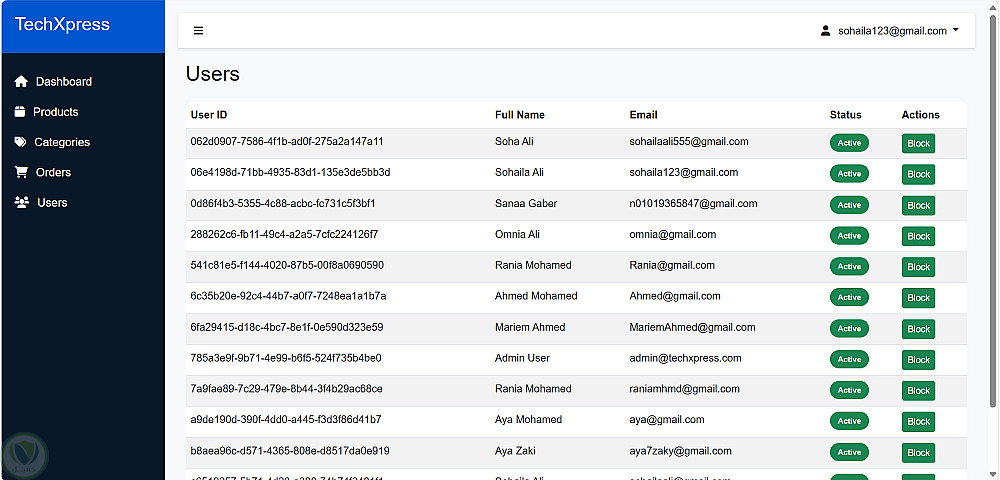The width and height of the screenshot is (1000, 480).
Task: Block the user Soha Ali
Action: (x=918, y=144)
